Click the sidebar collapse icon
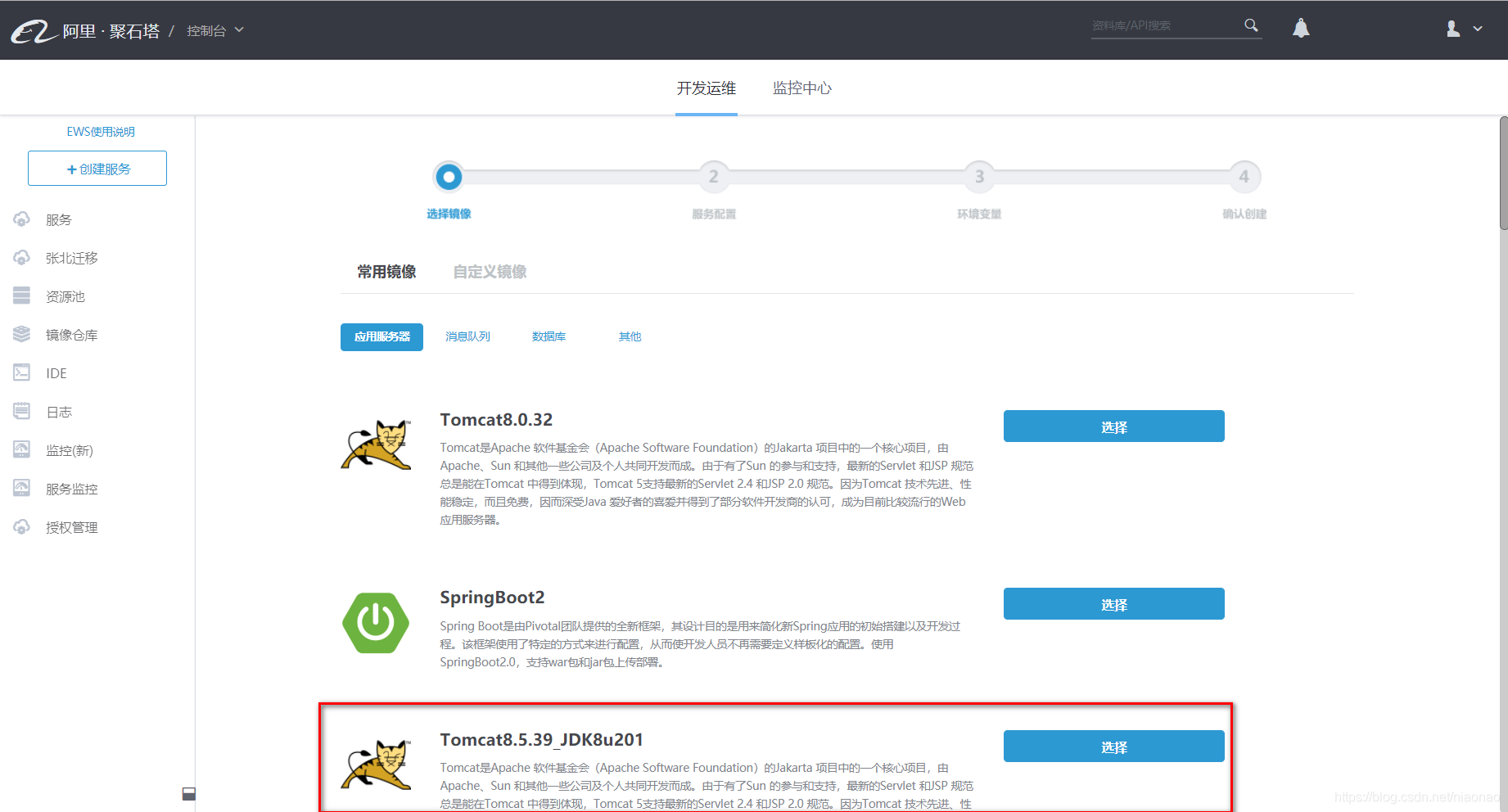The width and height of the screenshot is (1508, 812). click(x=189, y=794)
